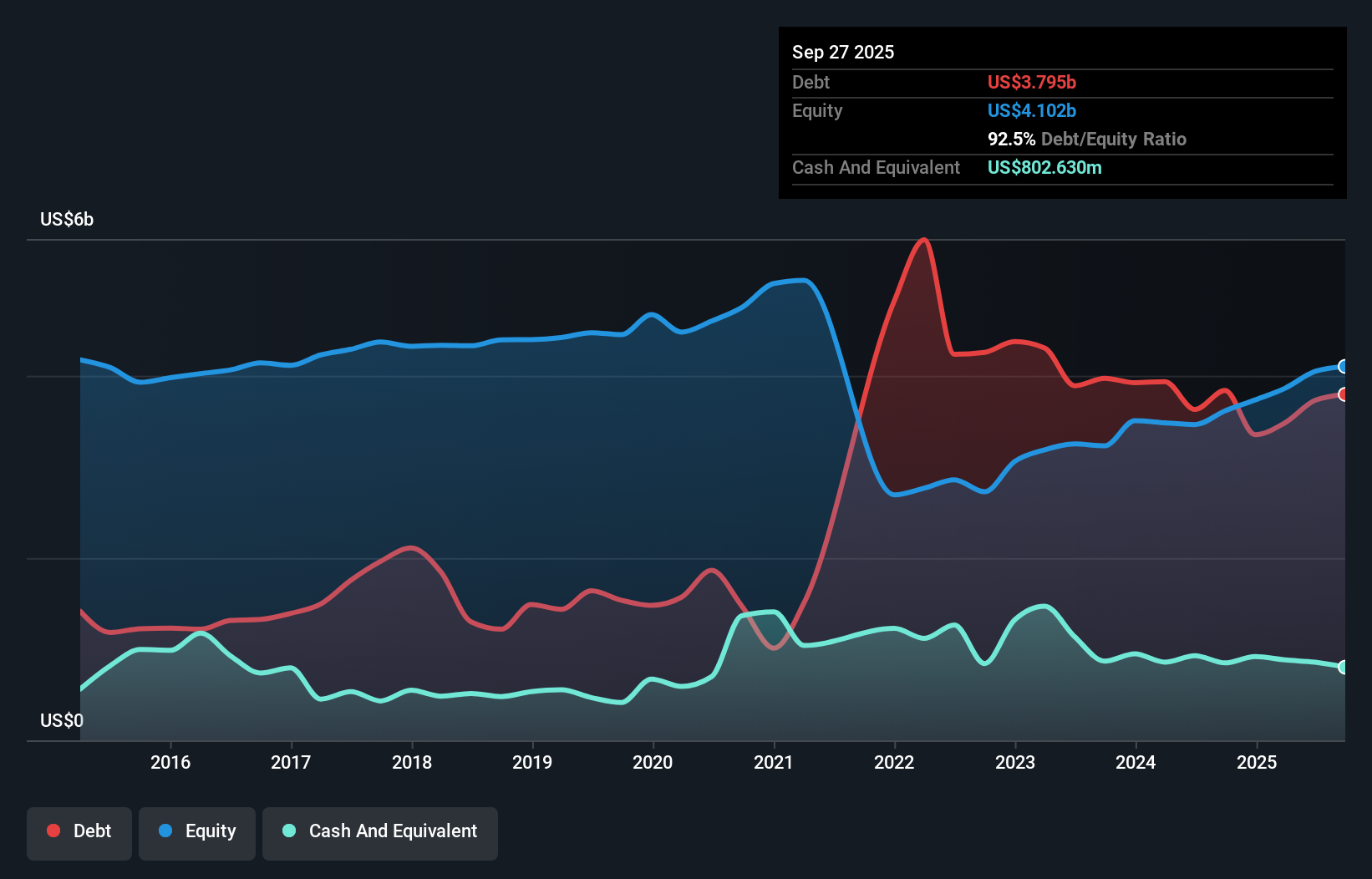Select the Equity endpoint marker on chart
This screenshot has height=879, width=1372.
click(1344, 366)
